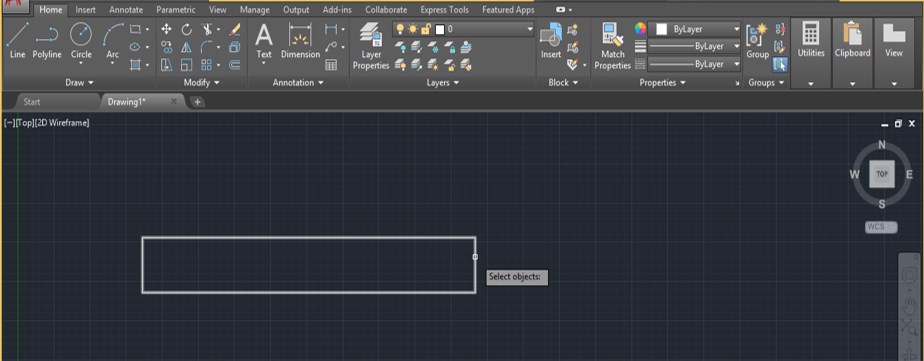Expand the Modify panel
Screen dimensions: 924x361
202,83
